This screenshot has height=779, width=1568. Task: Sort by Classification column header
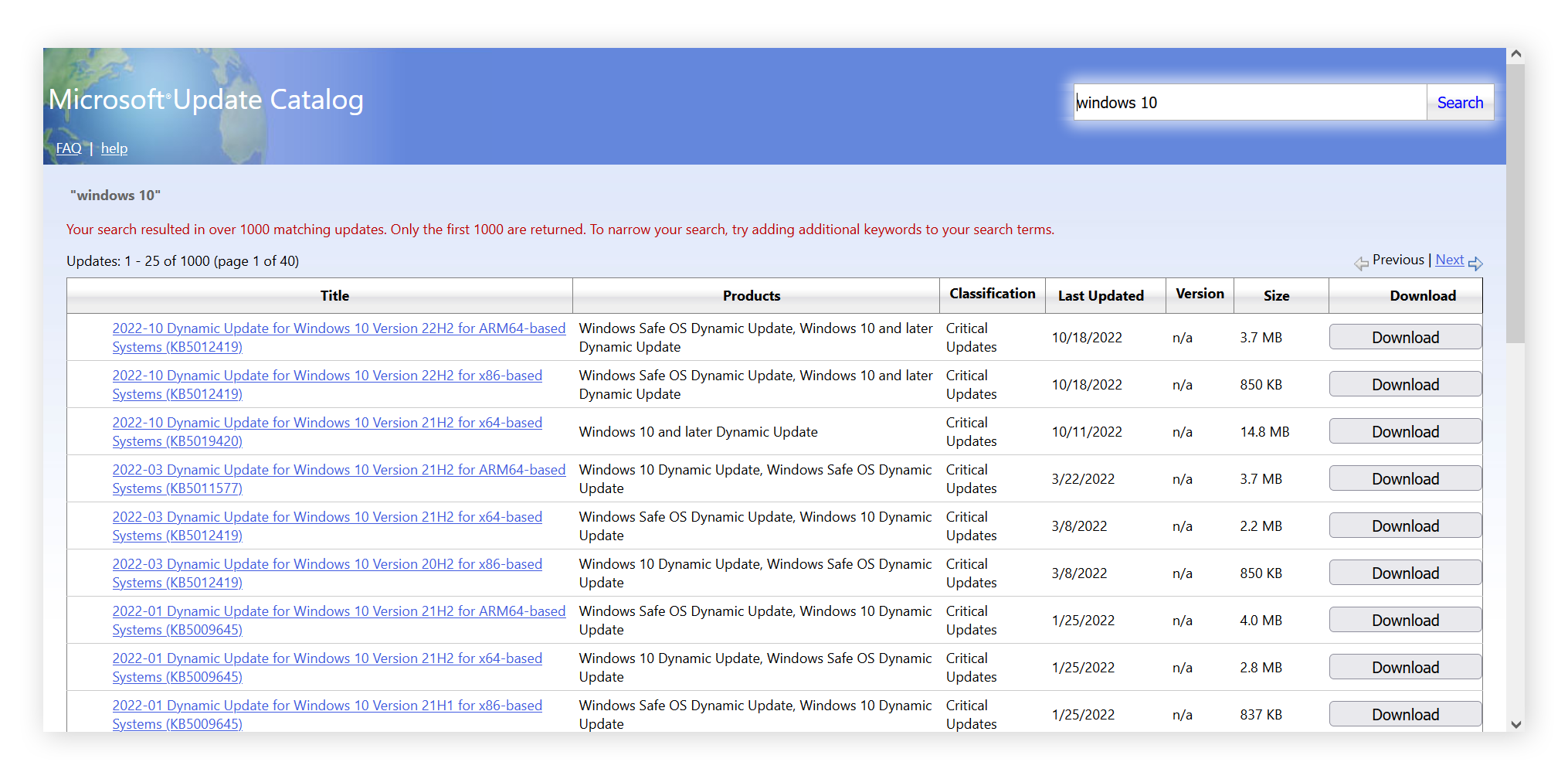992,294
